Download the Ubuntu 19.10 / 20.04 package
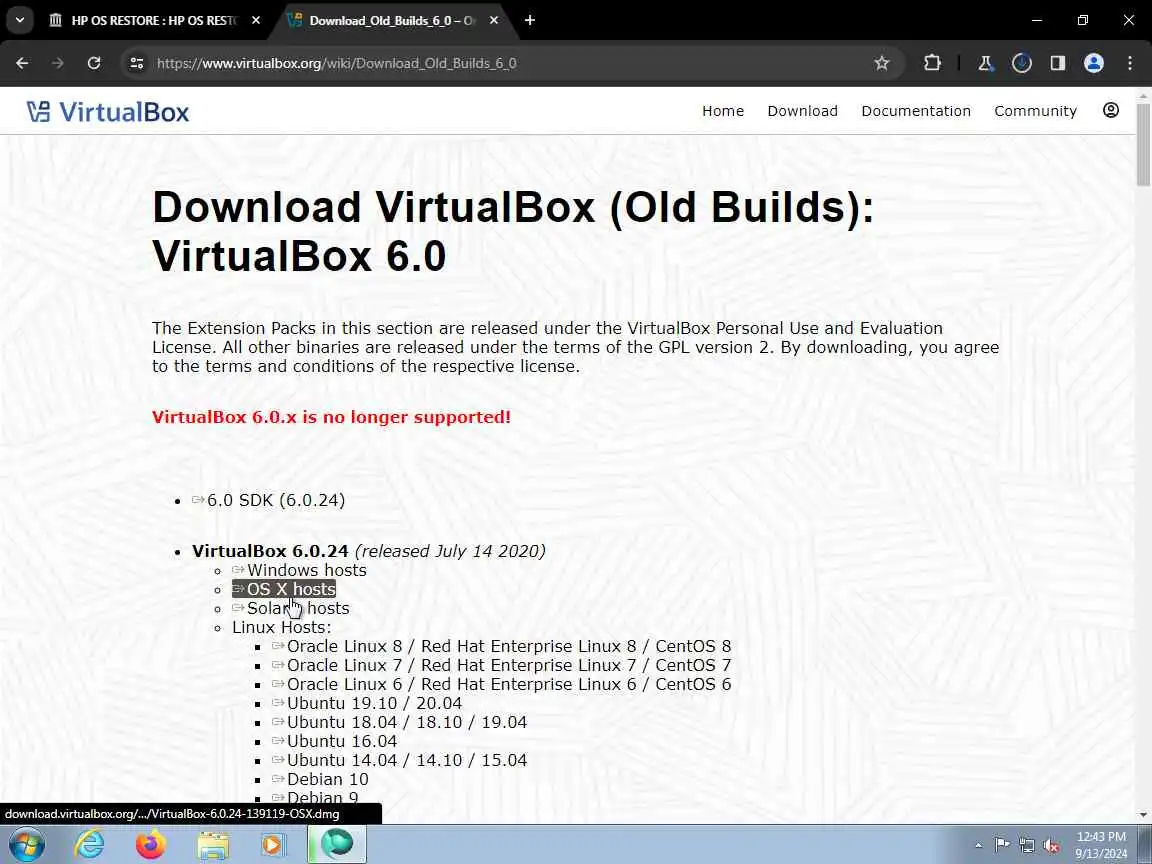This screenshot has height=864, width=1152. click(367, 704)
